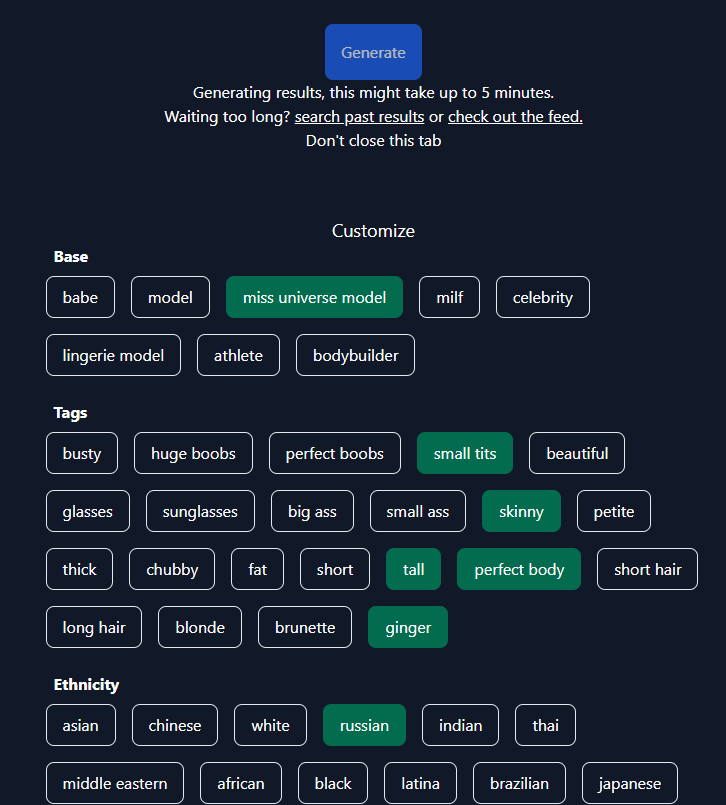
Task: Select the athlete base option
Action: tap(238, 355)
